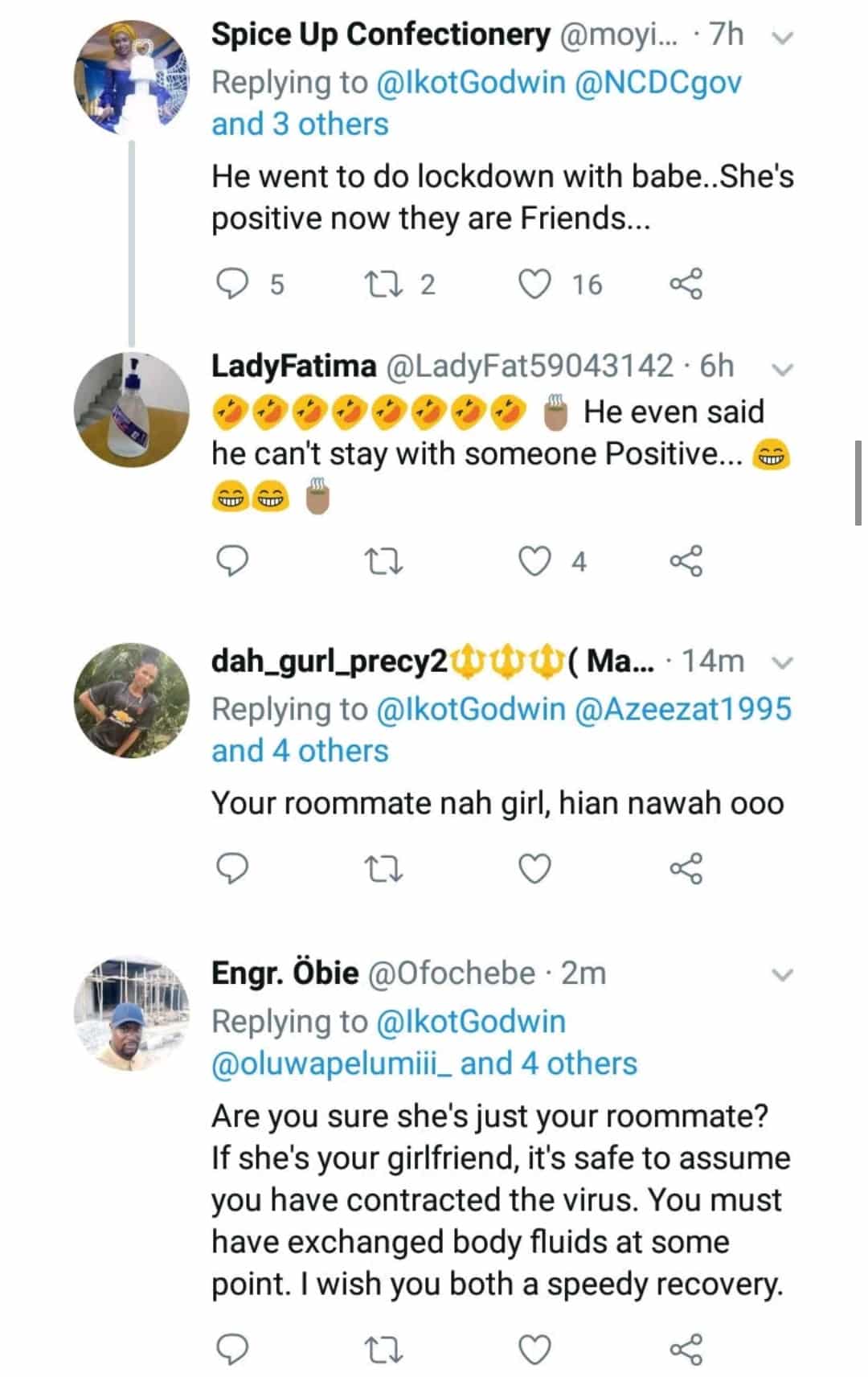Retweet Engr. Öbie's tweet
The width and height of the screenshot is (868, 1377).
pyautogui.click(x=383, y=1349)
